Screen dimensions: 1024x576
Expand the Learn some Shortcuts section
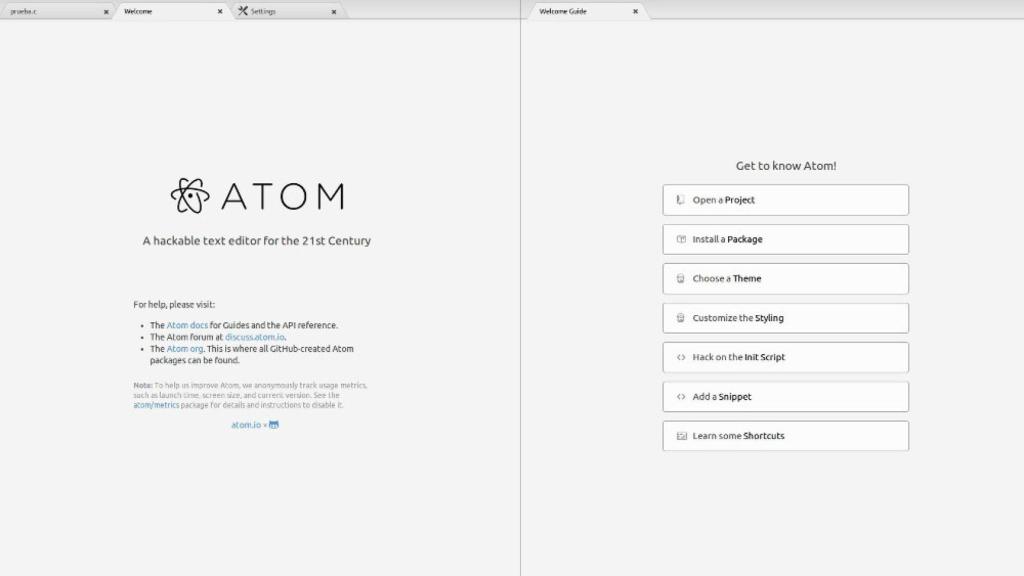pyautogui.click(x=785, y=436)
